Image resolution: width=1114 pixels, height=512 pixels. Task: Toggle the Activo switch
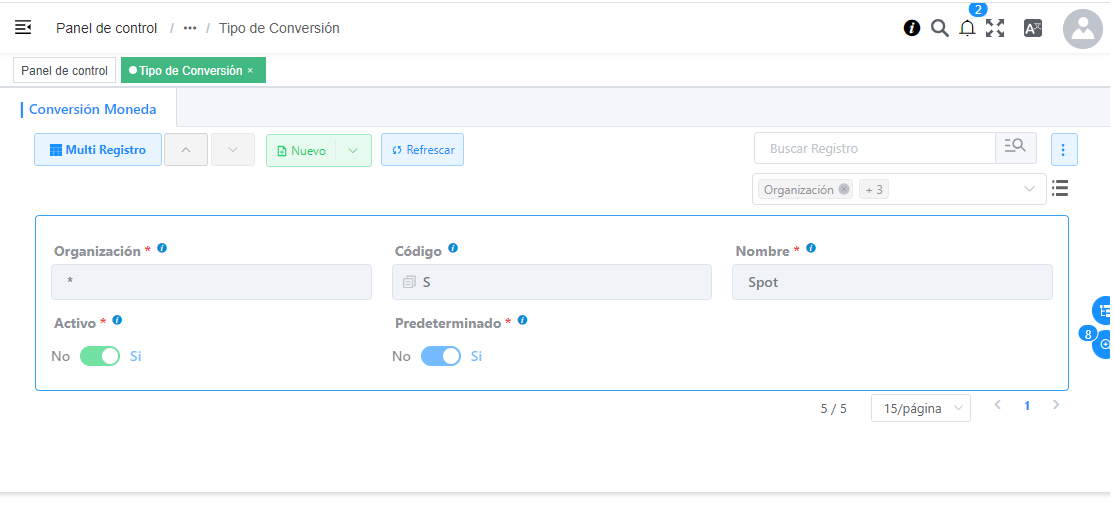point(99,356)
